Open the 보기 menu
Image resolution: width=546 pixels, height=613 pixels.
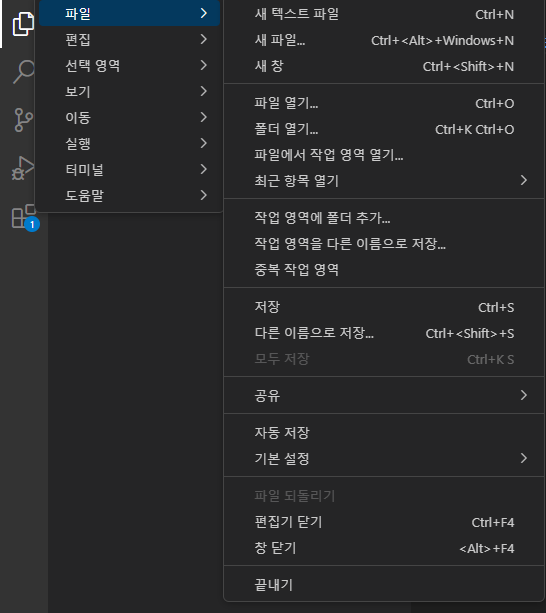pos(129,91)
